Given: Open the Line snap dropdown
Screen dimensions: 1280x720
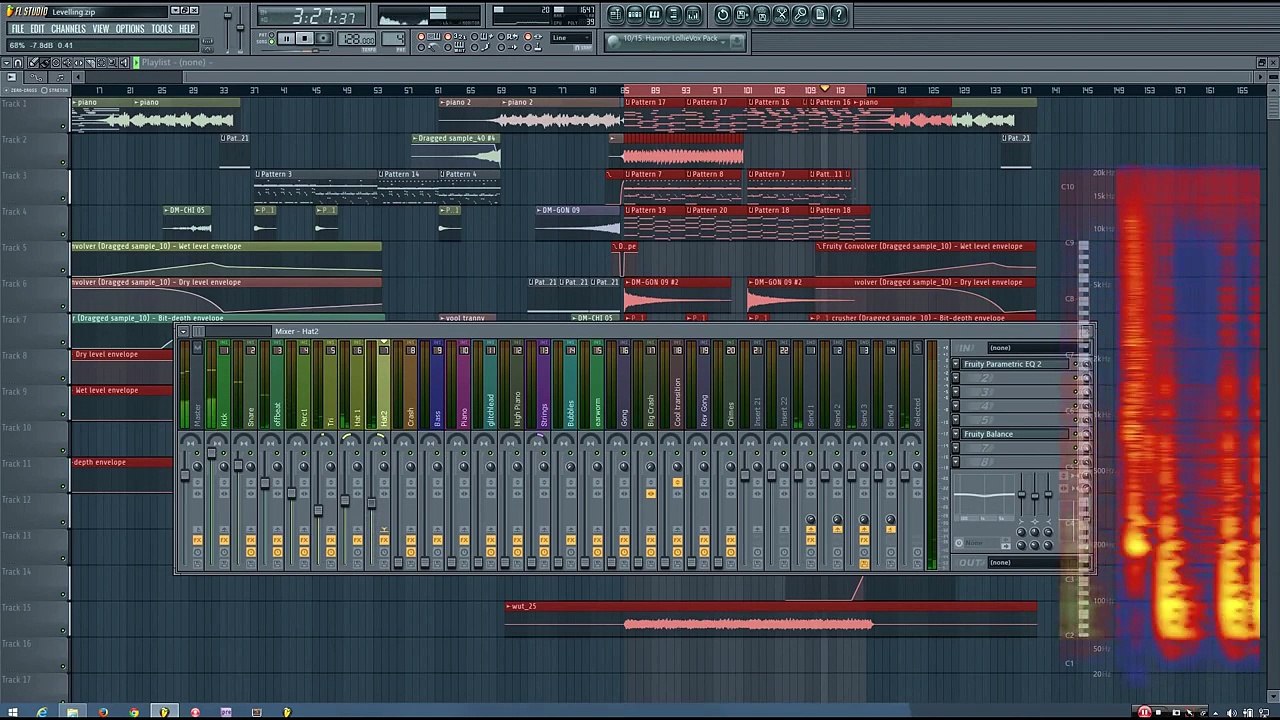Looking at the screenshot, I should click(570, 38).
